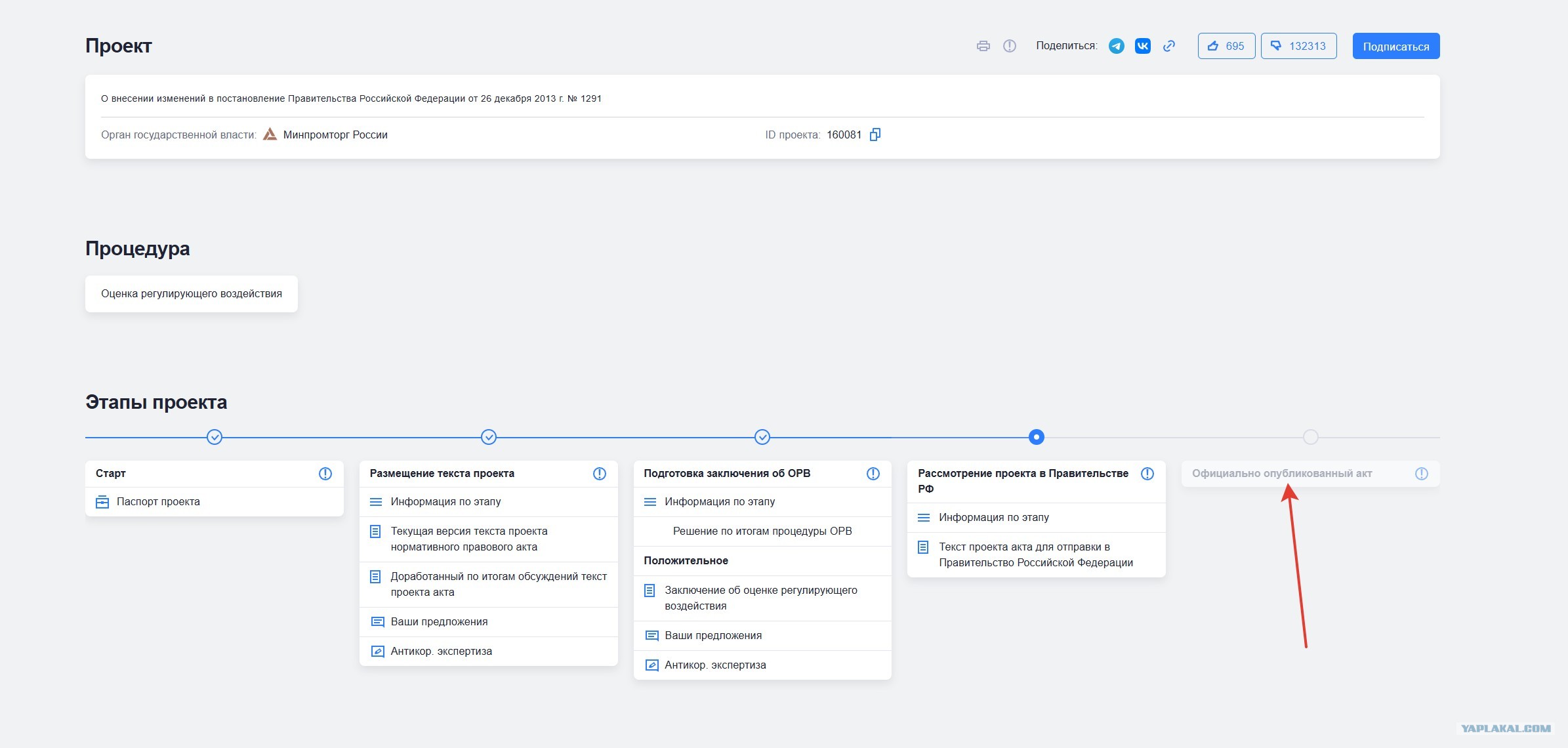Show info for Рассмотрение проекта в Правительстве РФ
This screenshot has height=748, width=1568.
(x=1147, y=474)
